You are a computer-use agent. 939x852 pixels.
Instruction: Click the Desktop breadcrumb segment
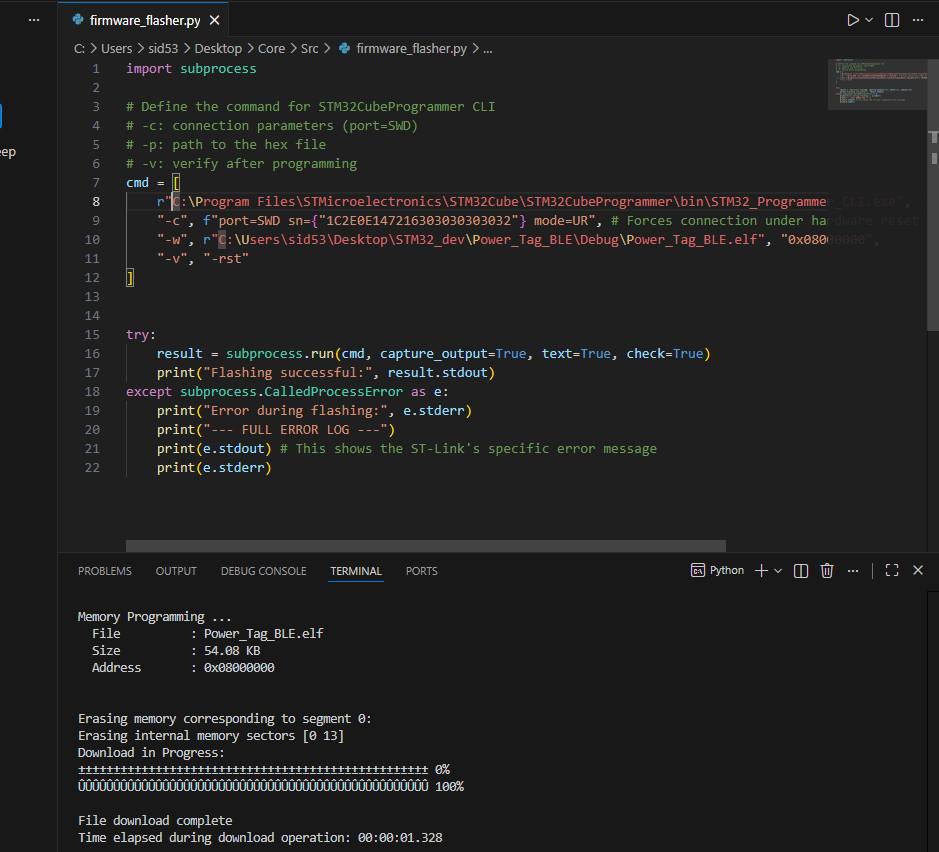218,48
